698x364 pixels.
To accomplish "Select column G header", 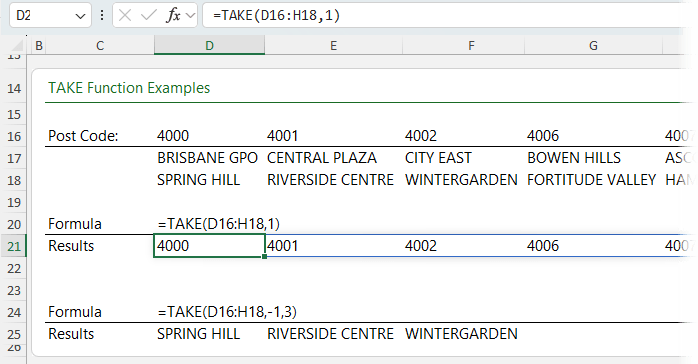I will pyautogui.click(x=593, y=45).
